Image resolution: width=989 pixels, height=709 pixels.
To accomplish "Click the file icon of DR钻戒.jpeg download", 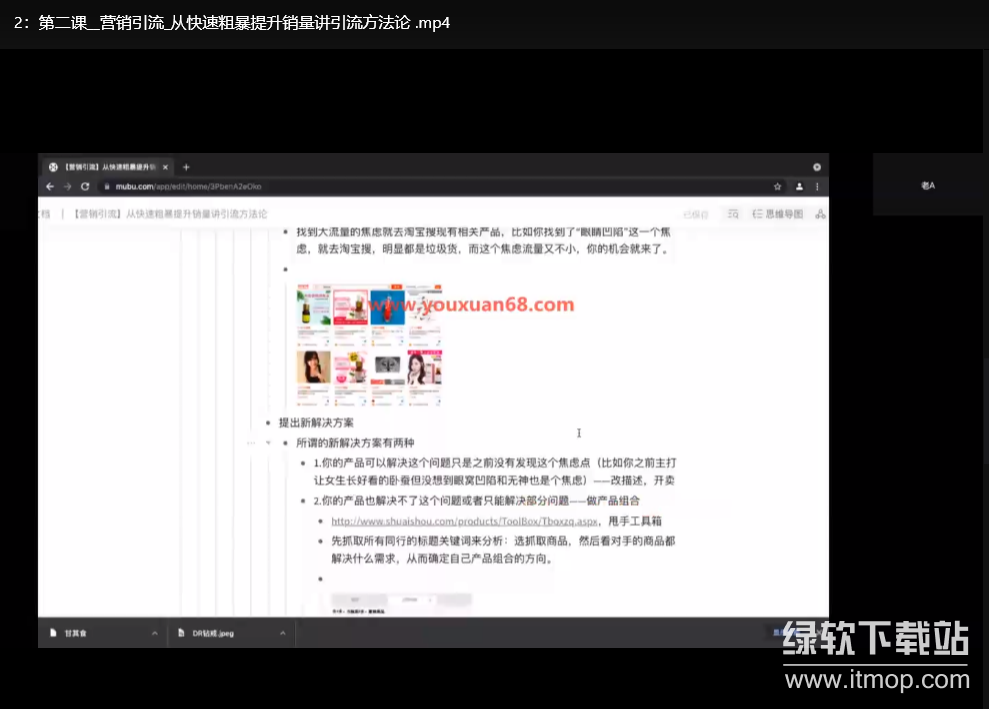I will (181, 633).
